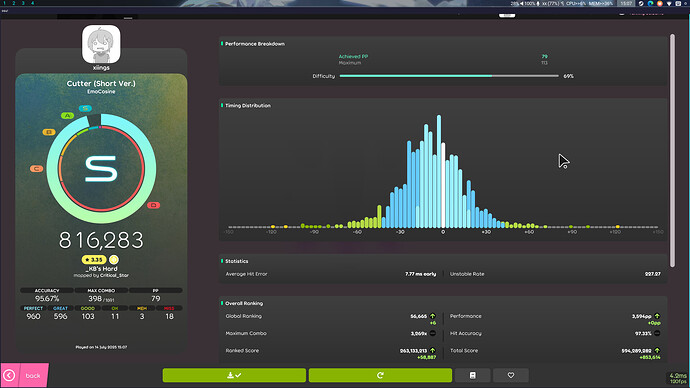Click the S rank badge on ring

85,108
